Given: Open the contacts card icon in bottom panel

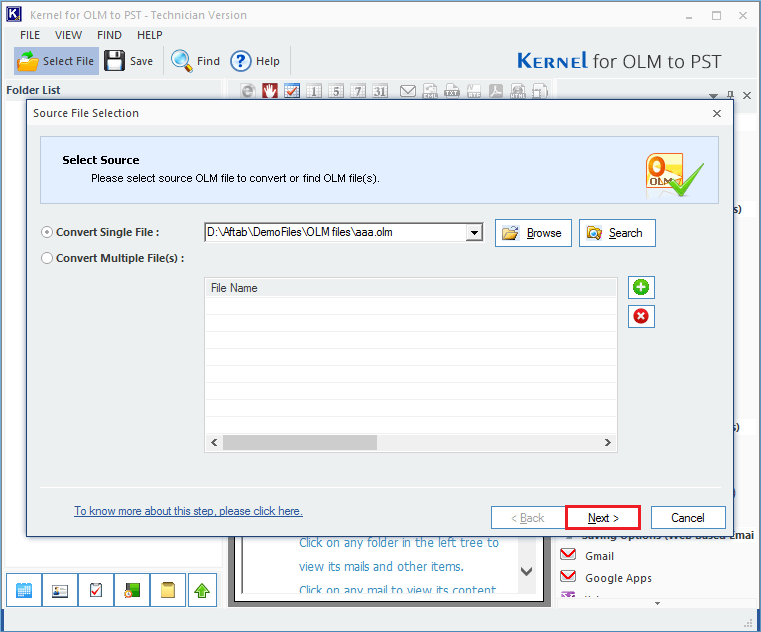Looking at the screenshot, I should coord(60,590).
